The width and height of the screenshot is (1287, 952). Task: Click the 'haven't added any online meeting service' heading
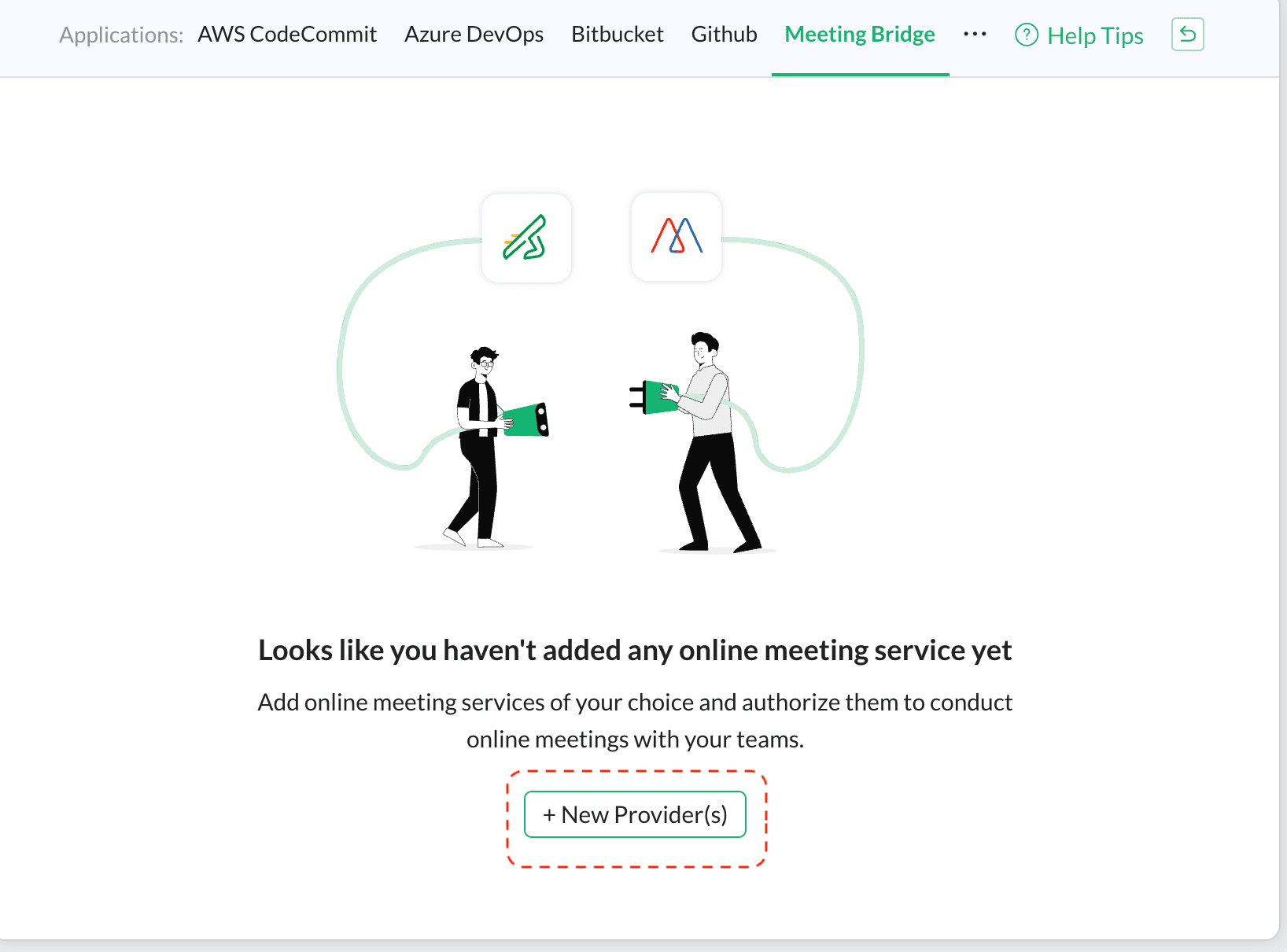point(635,651)
